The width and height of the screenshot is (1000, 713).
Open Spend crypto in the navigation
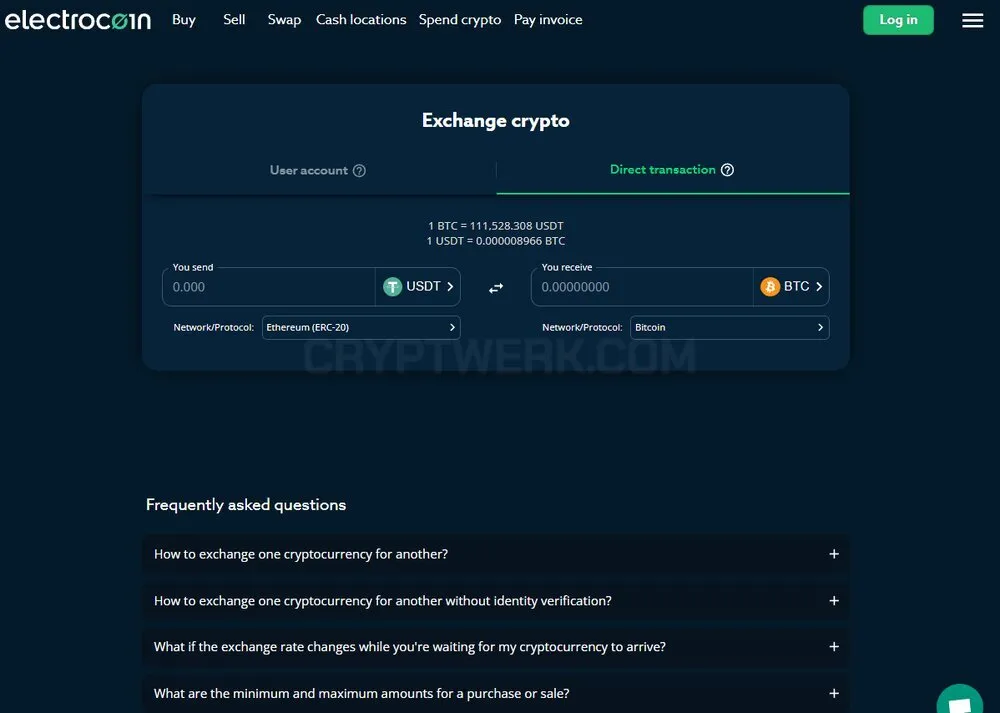(460, 20)
